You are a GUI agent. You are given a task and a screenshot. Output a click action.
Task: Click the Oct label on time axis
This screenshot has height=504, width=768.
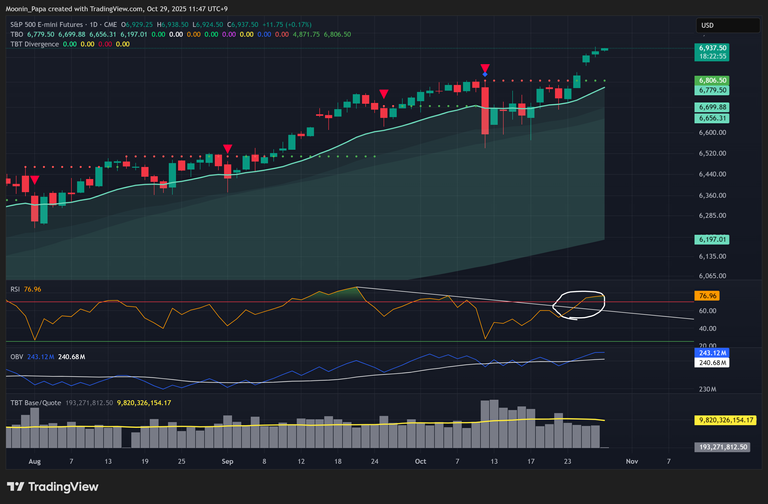421,463
